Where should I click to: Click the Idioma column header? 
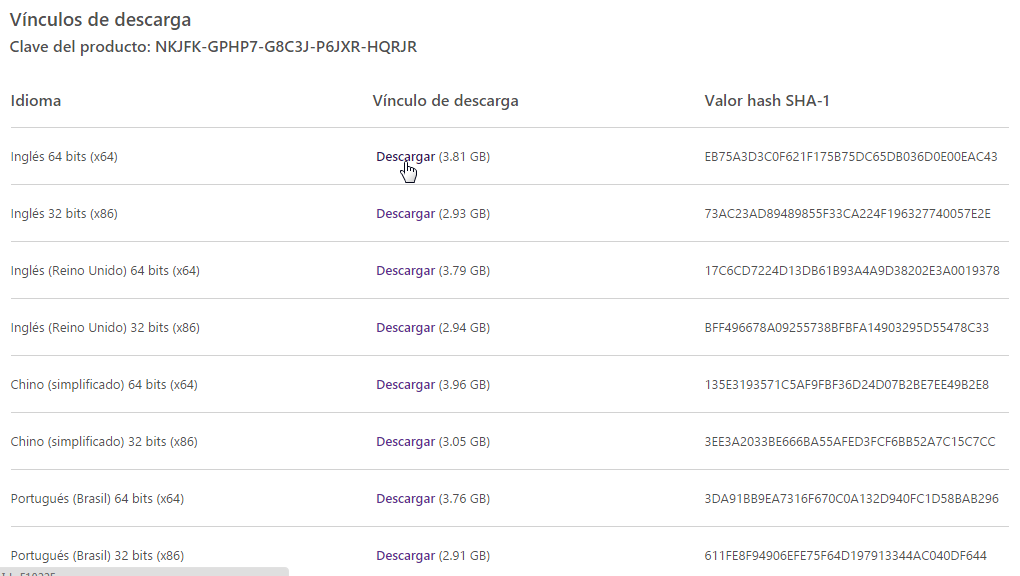click(36, 101)
